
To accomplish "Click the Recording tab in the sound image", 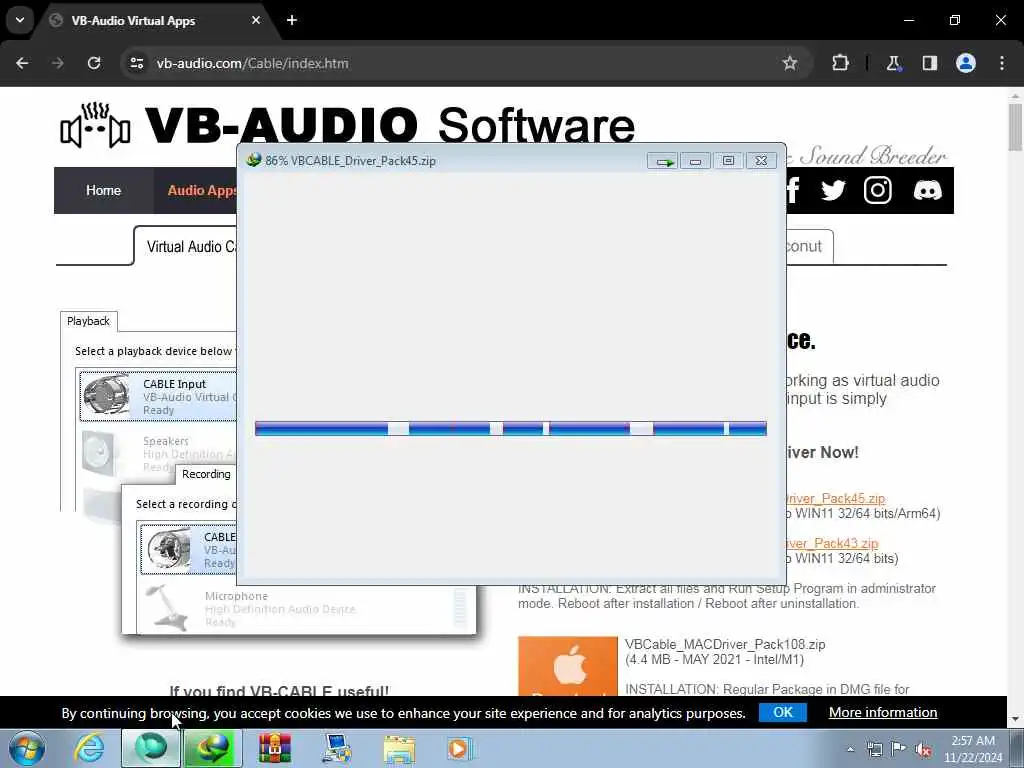I will pos(206,474).
